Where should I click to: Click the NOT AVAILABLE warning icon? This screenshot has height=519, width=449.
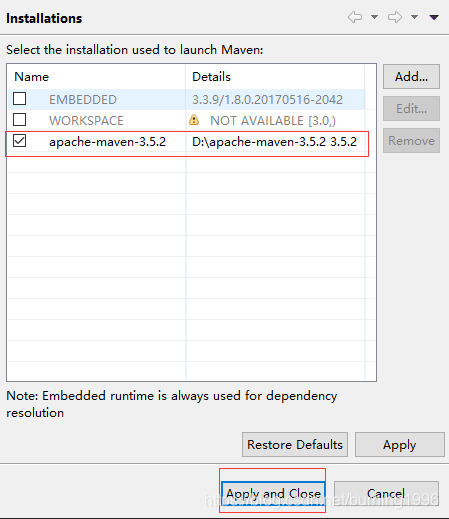click(x=194, y=120)
